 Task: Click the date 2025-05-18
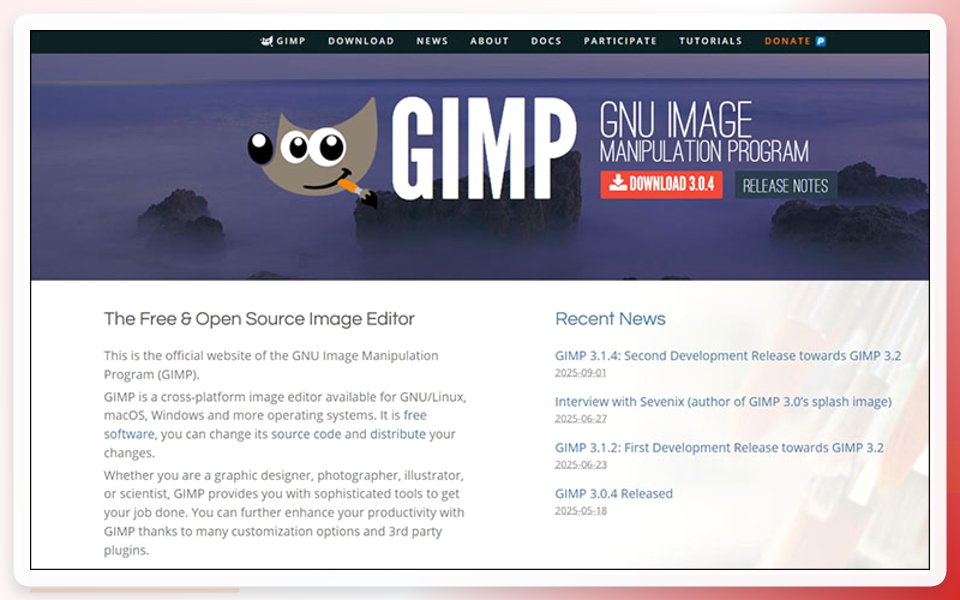(x=580, y=511)
